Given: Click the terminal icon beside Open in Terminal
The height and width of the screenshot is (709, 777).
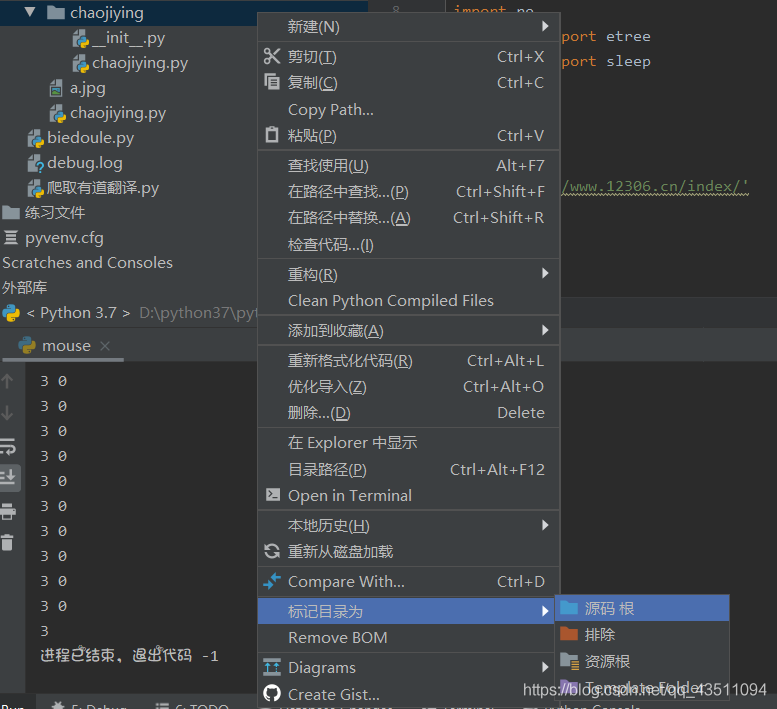Looking at the screenshot, I should (x=273, y=494).
